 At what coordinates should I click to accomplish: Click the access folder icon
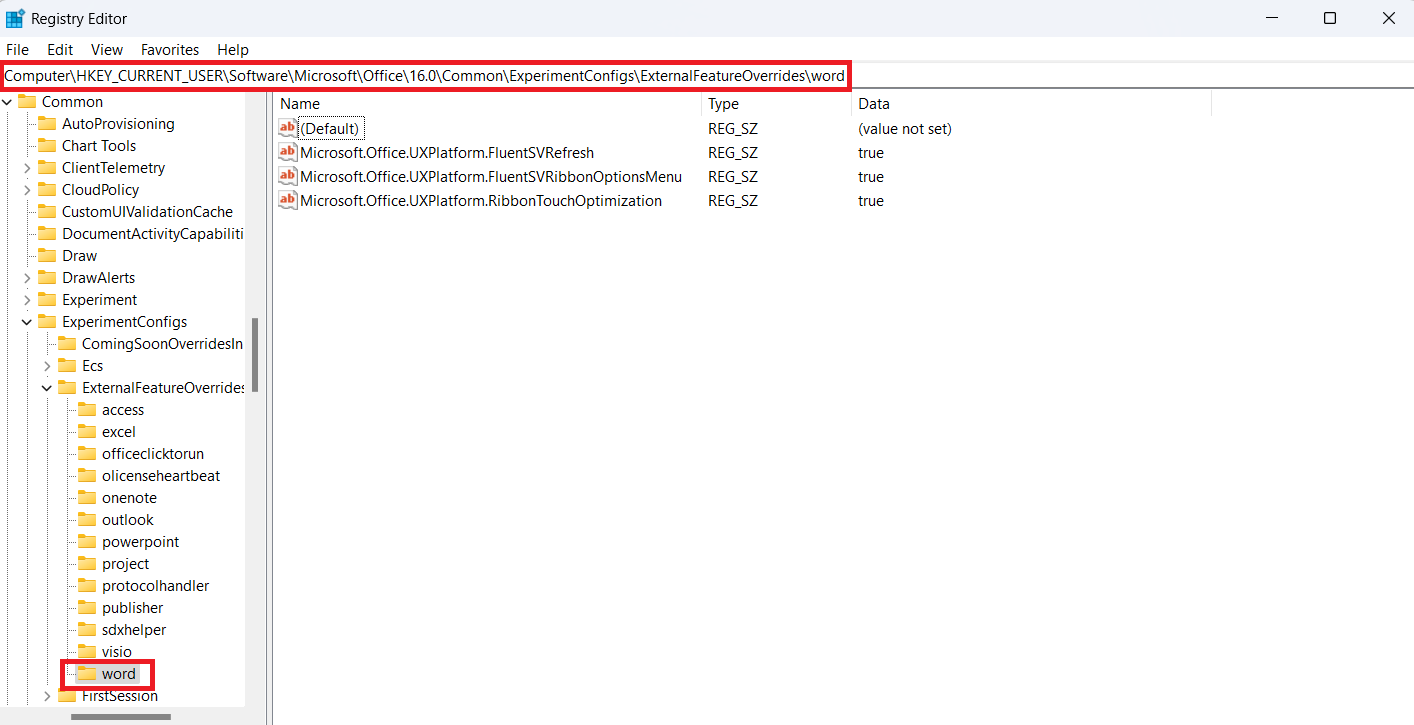87,410
